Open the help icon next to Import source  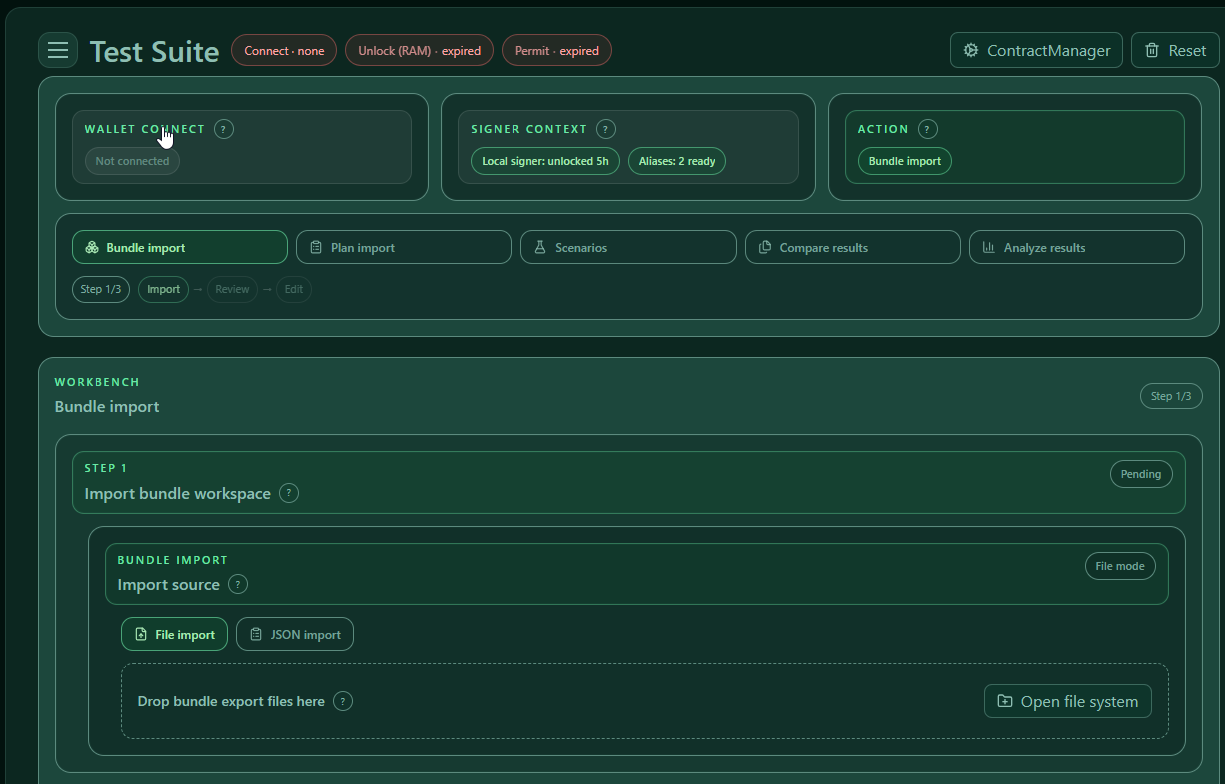[238, 584]
